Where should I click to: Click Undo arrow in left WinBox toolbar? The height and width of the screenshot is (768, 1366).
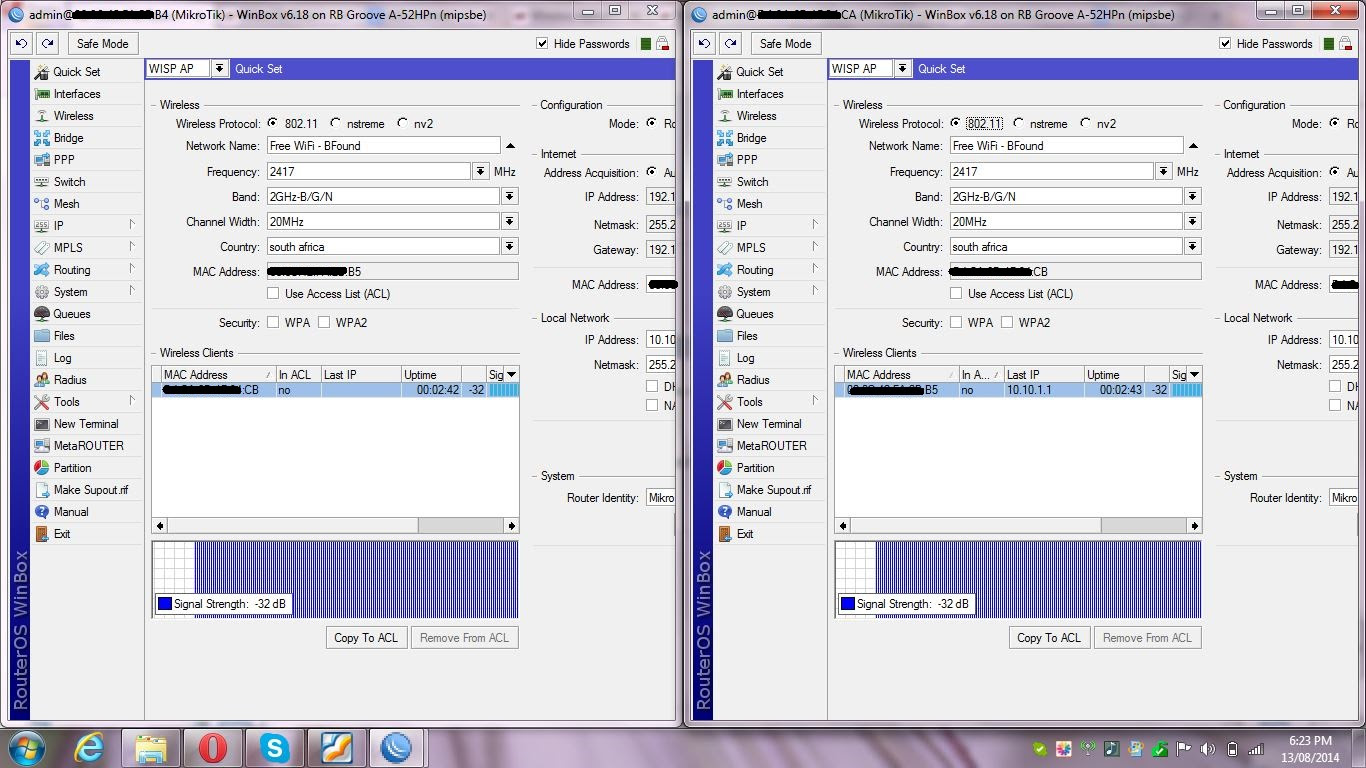[x=22, y=44]
